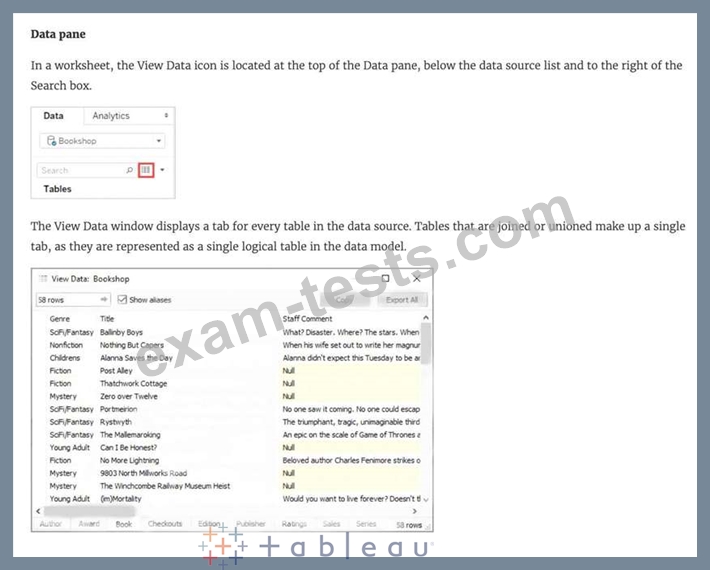Select the Zero over Twelve title cell
This screenshot has height=570, width=710.
tap(129, 396)
